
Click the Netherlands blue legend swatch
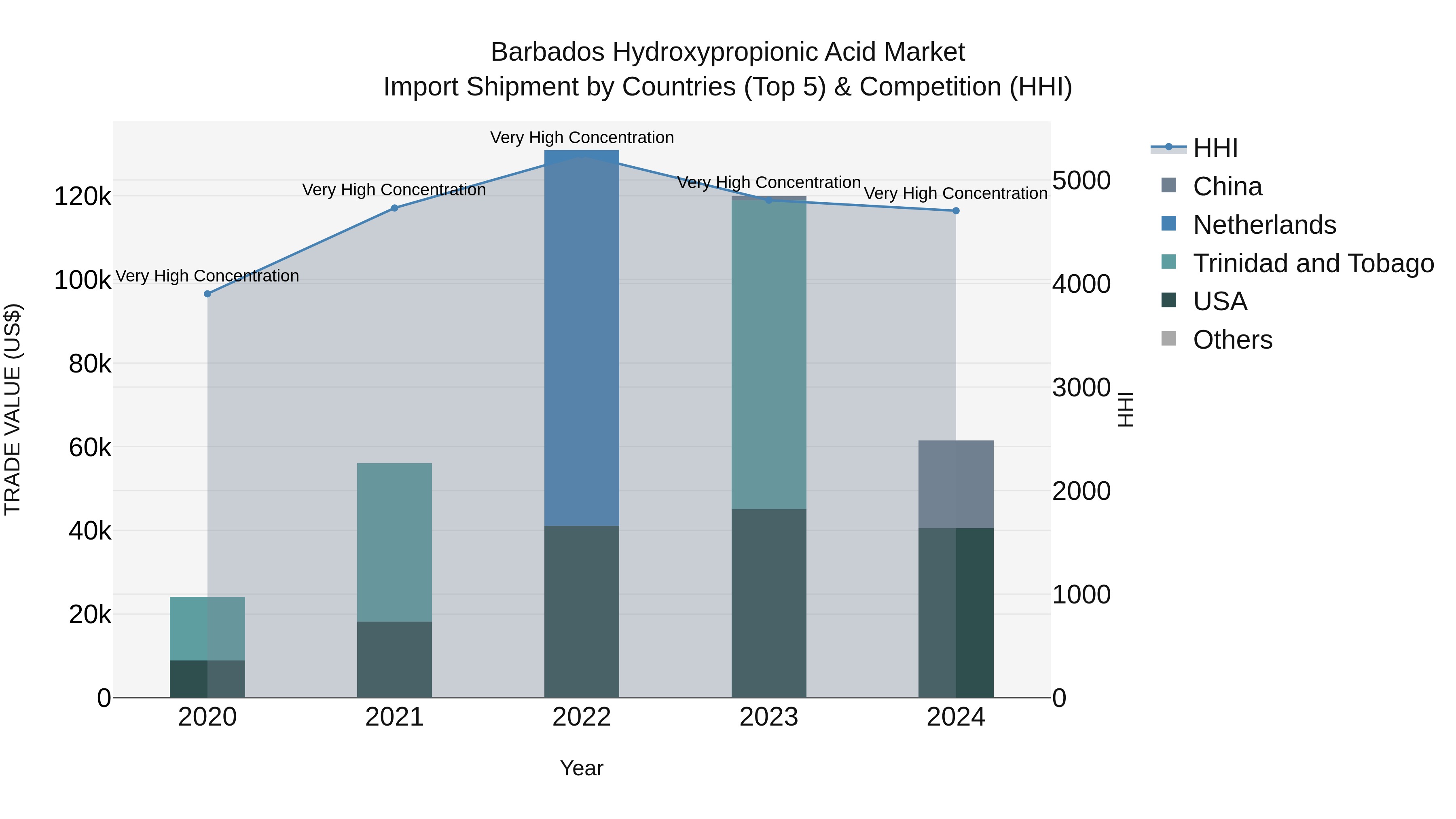(x=1169, y=224)
